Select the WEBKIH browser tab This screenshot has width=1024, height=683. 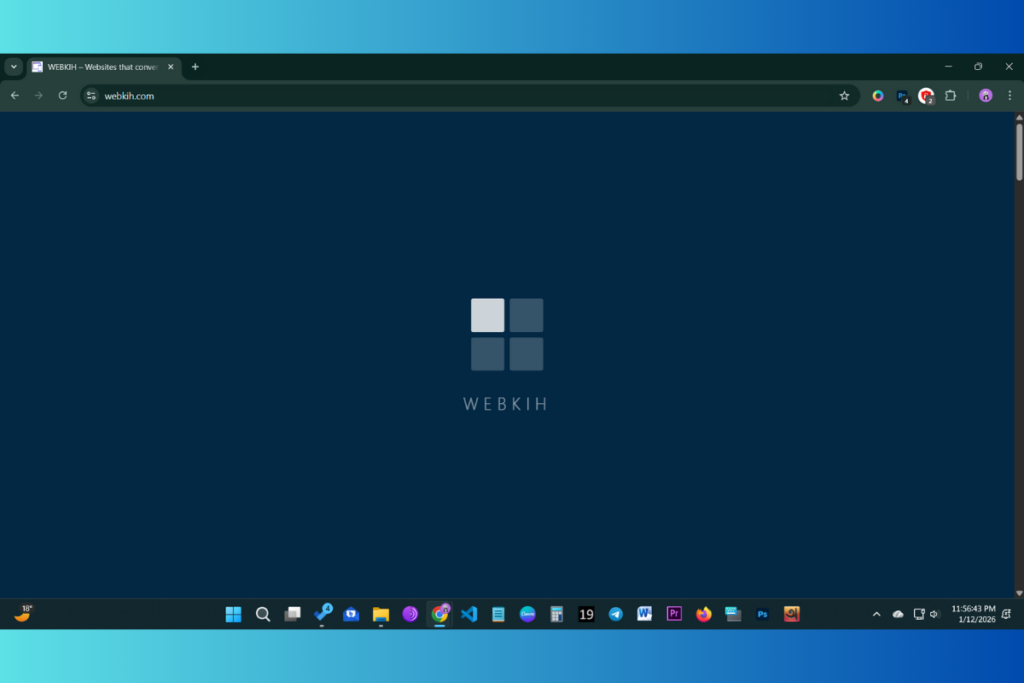(100, 67)
